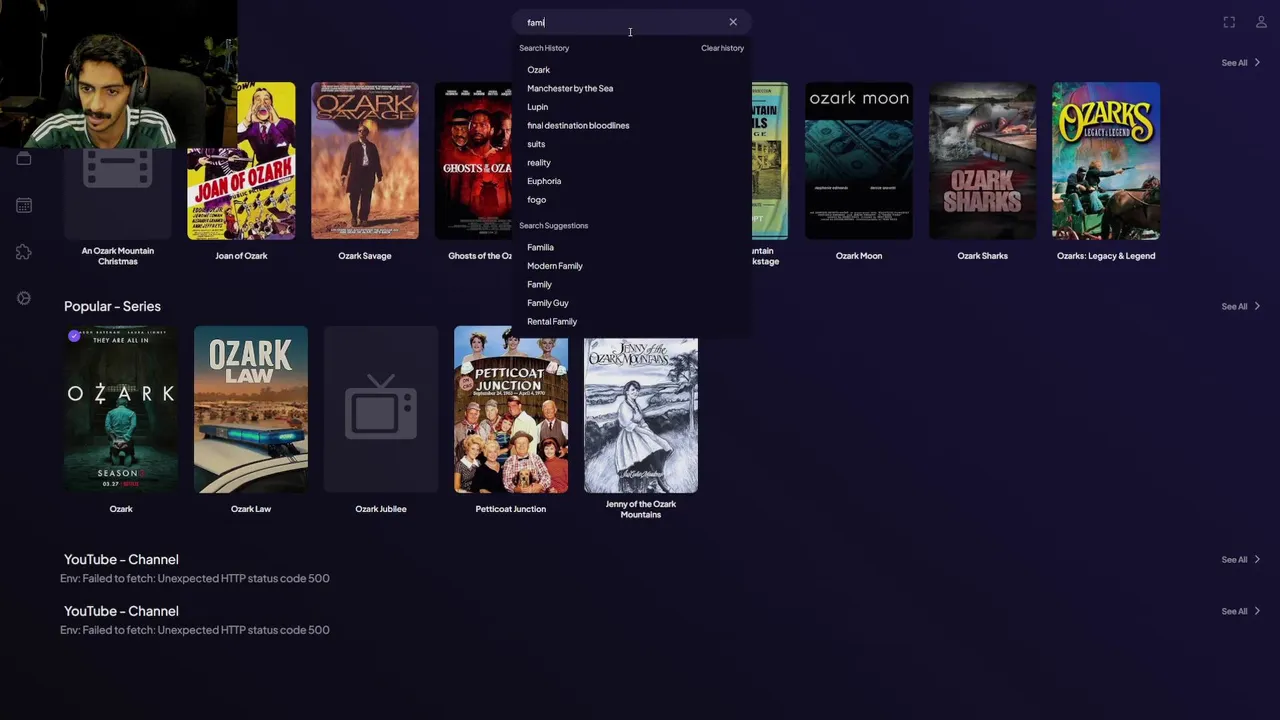Select 'fogo' from search history
The image size is (1280, 720).
[x=537, y=200]
